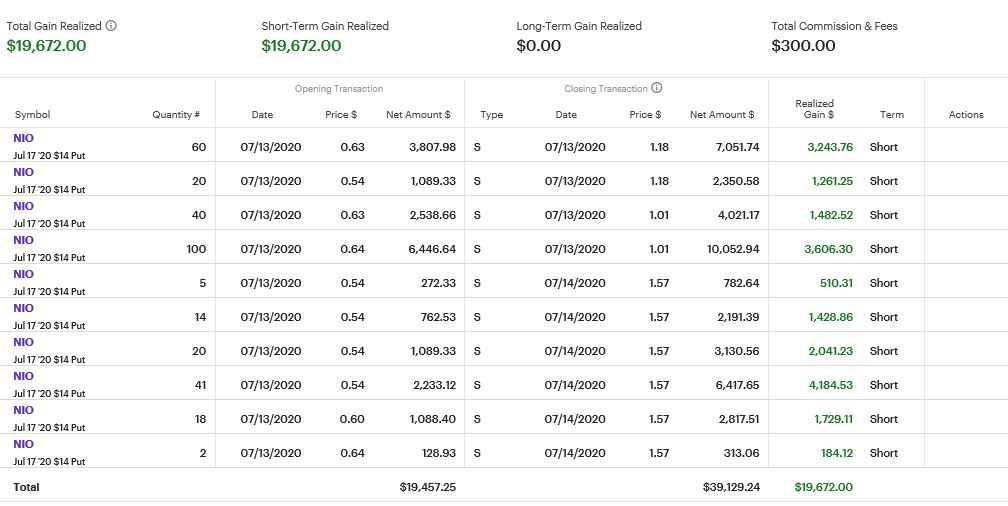Image resolution: width=1008 pixels, height=506 pixels.
Task: Open NIO link in the 14-quantity row
Action: point(23,309)
